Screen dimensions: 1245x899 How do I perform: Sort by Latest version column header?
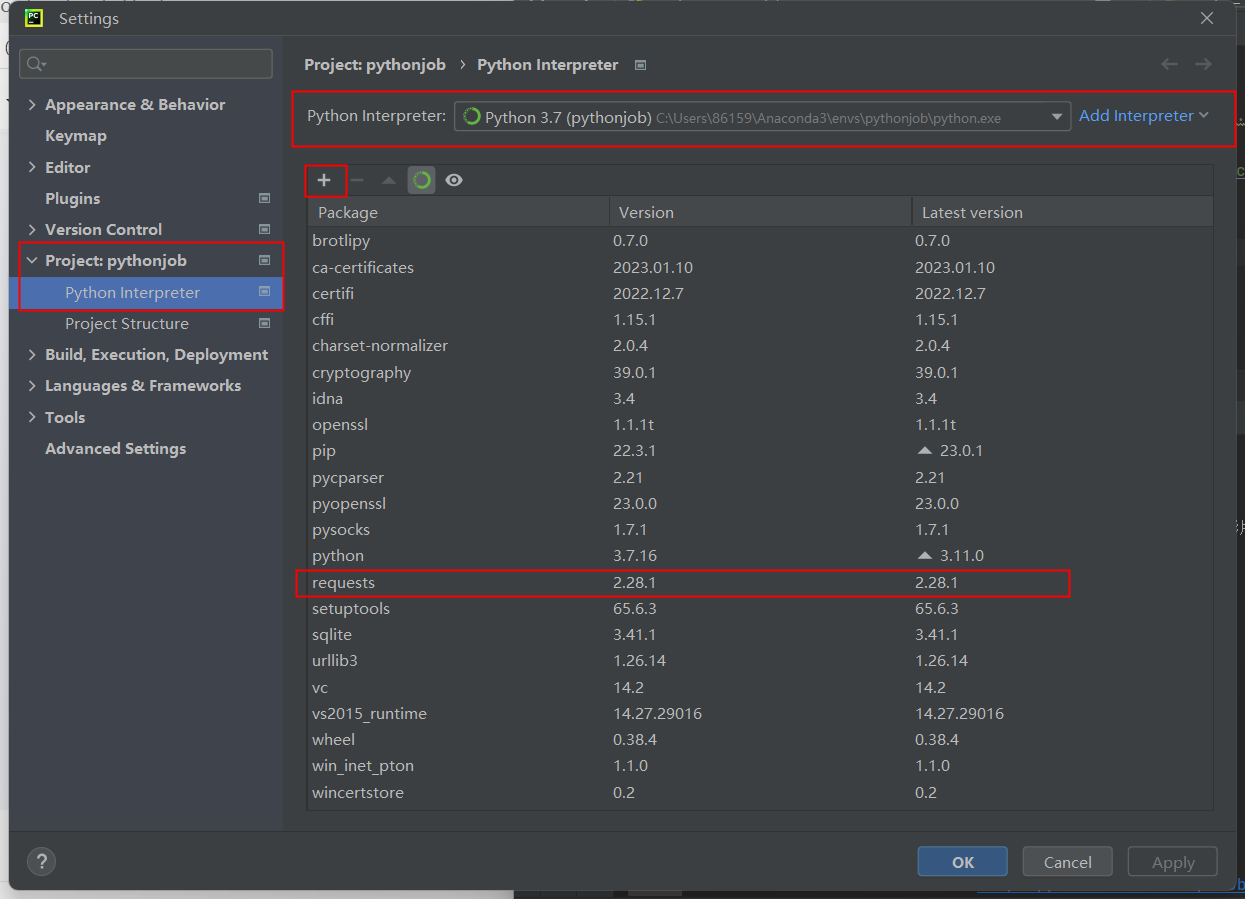1062,212
